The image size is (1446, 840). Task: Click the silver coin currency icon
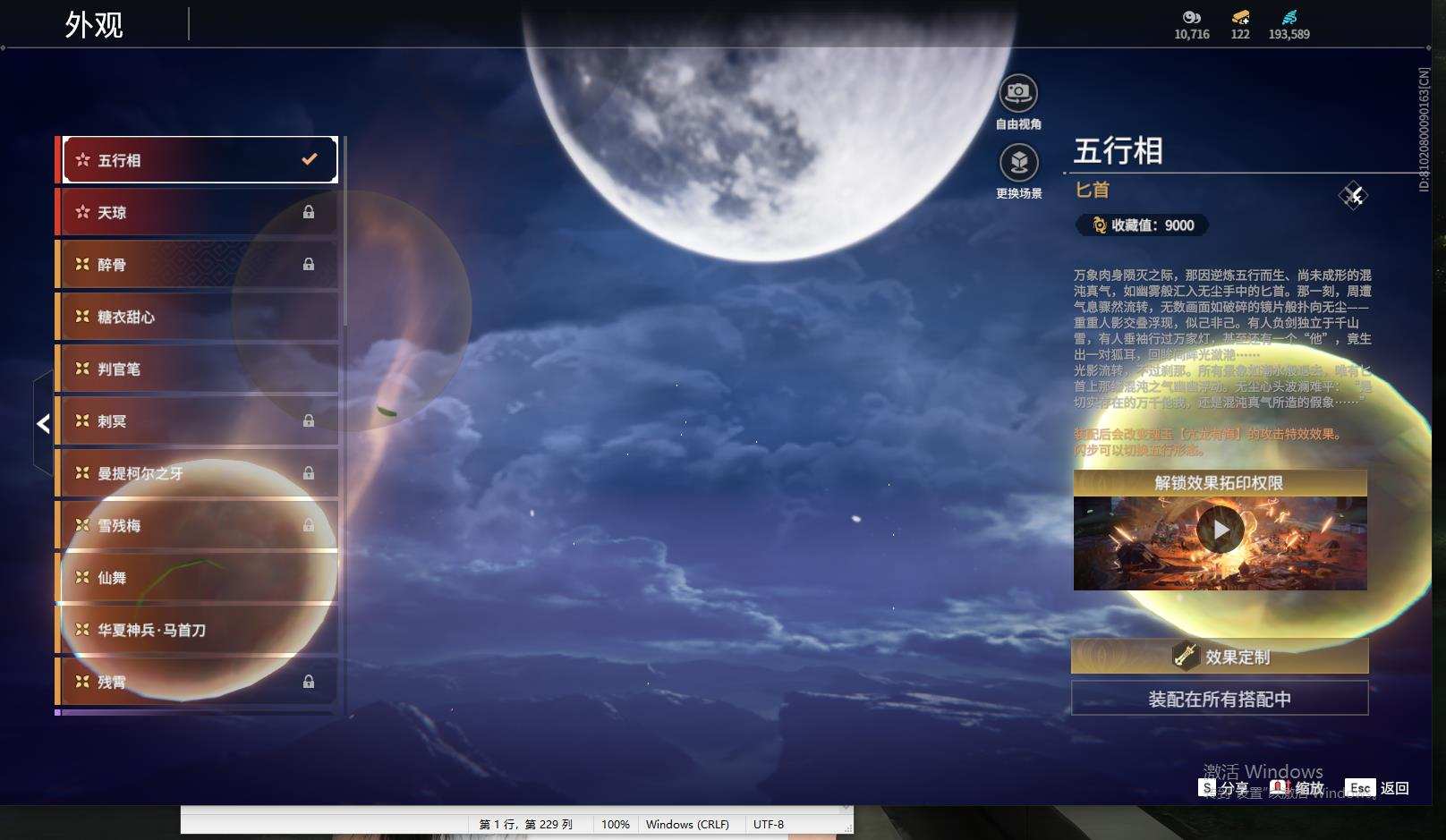pos(1191,17)
